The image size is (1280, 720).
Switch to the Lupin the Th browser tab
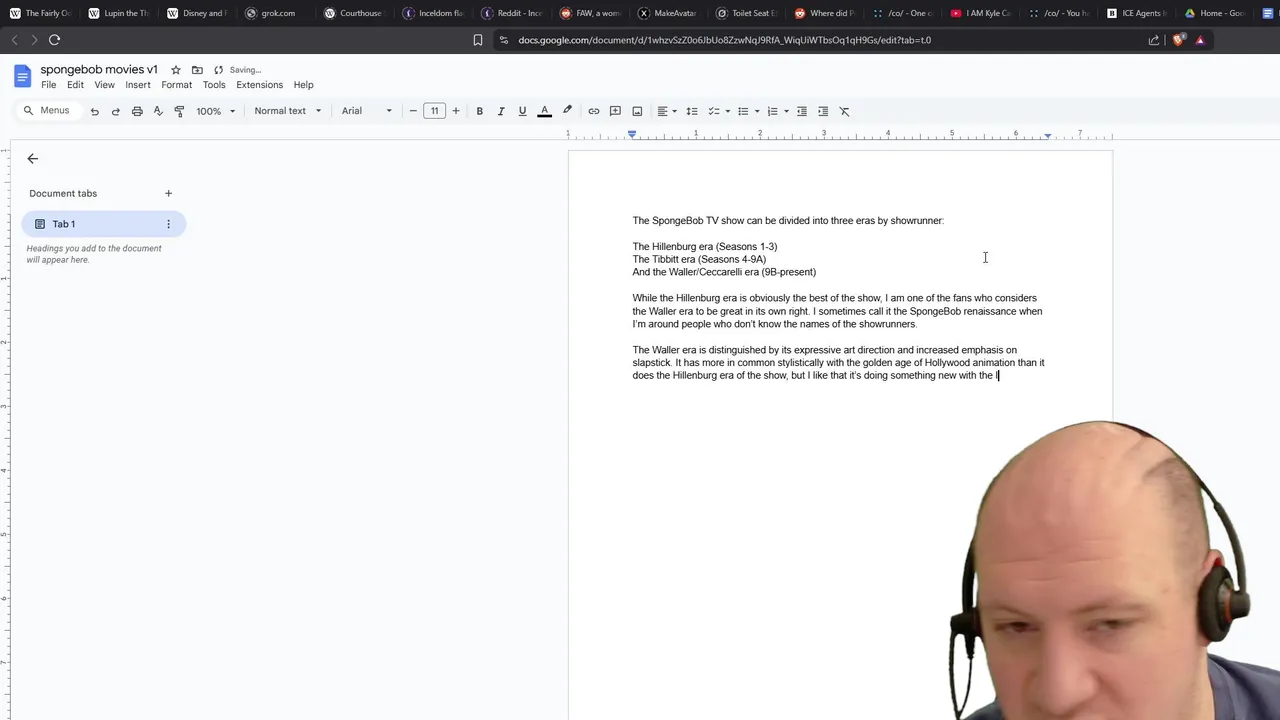[x=118, y=13]
